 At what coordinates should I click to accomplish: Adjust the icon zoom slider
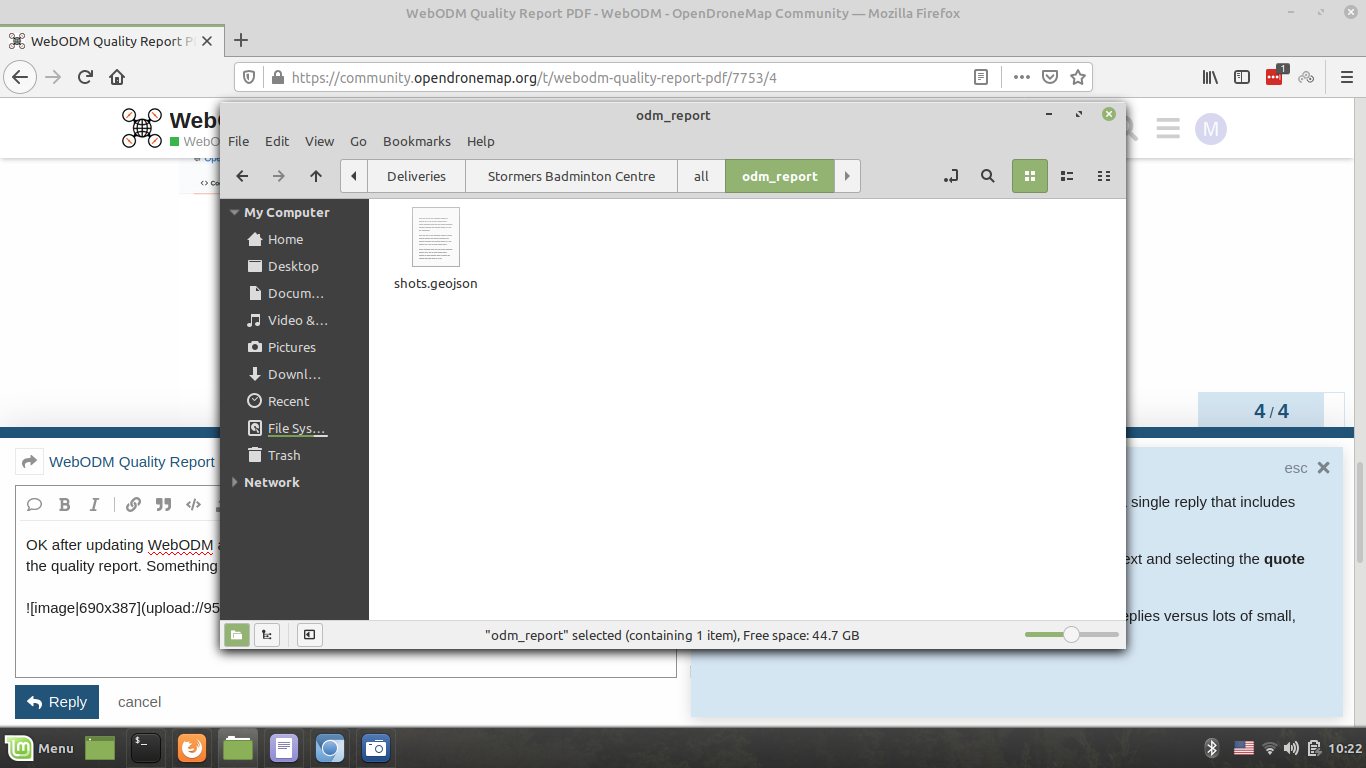coord(1071,635)
